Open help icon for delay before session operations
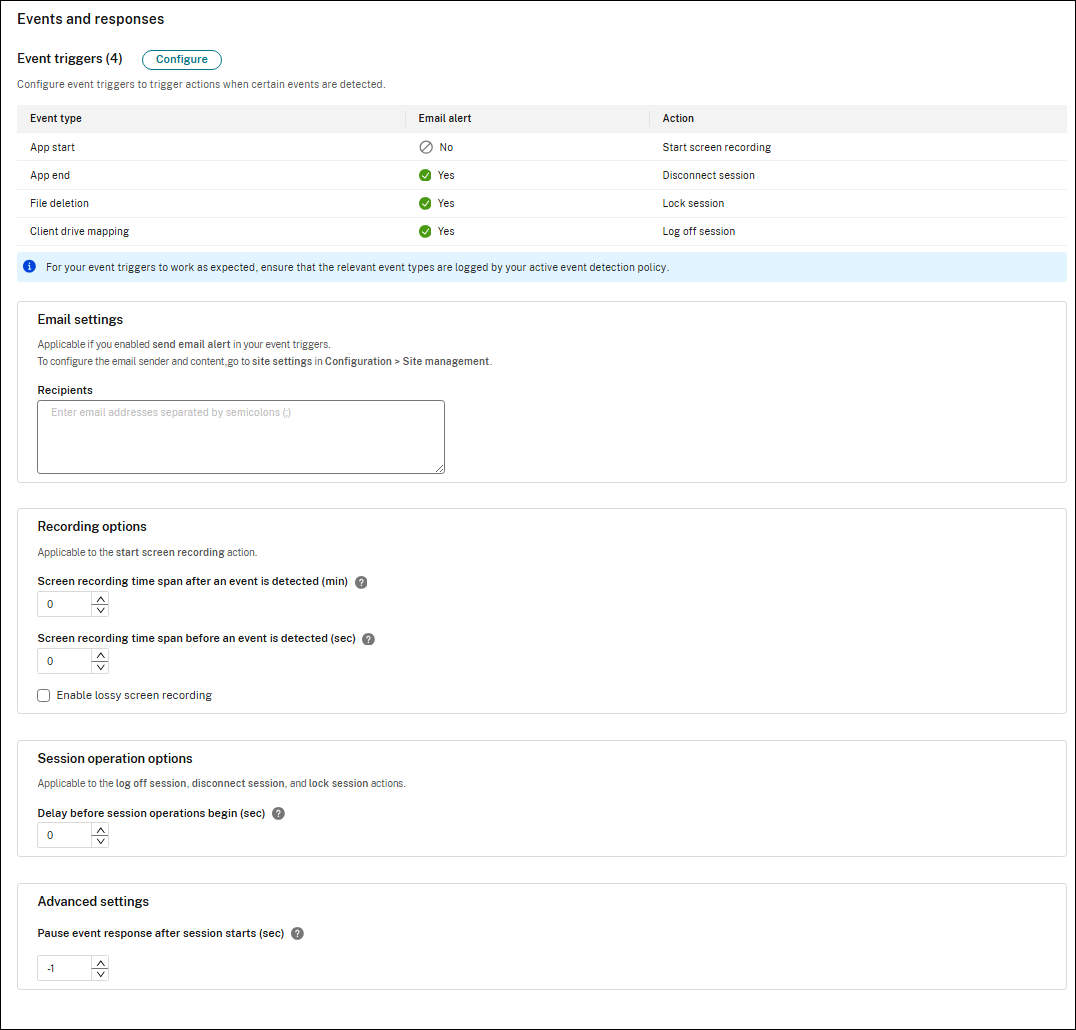Screen dimensions: 1076x1030 pos(278,814)
